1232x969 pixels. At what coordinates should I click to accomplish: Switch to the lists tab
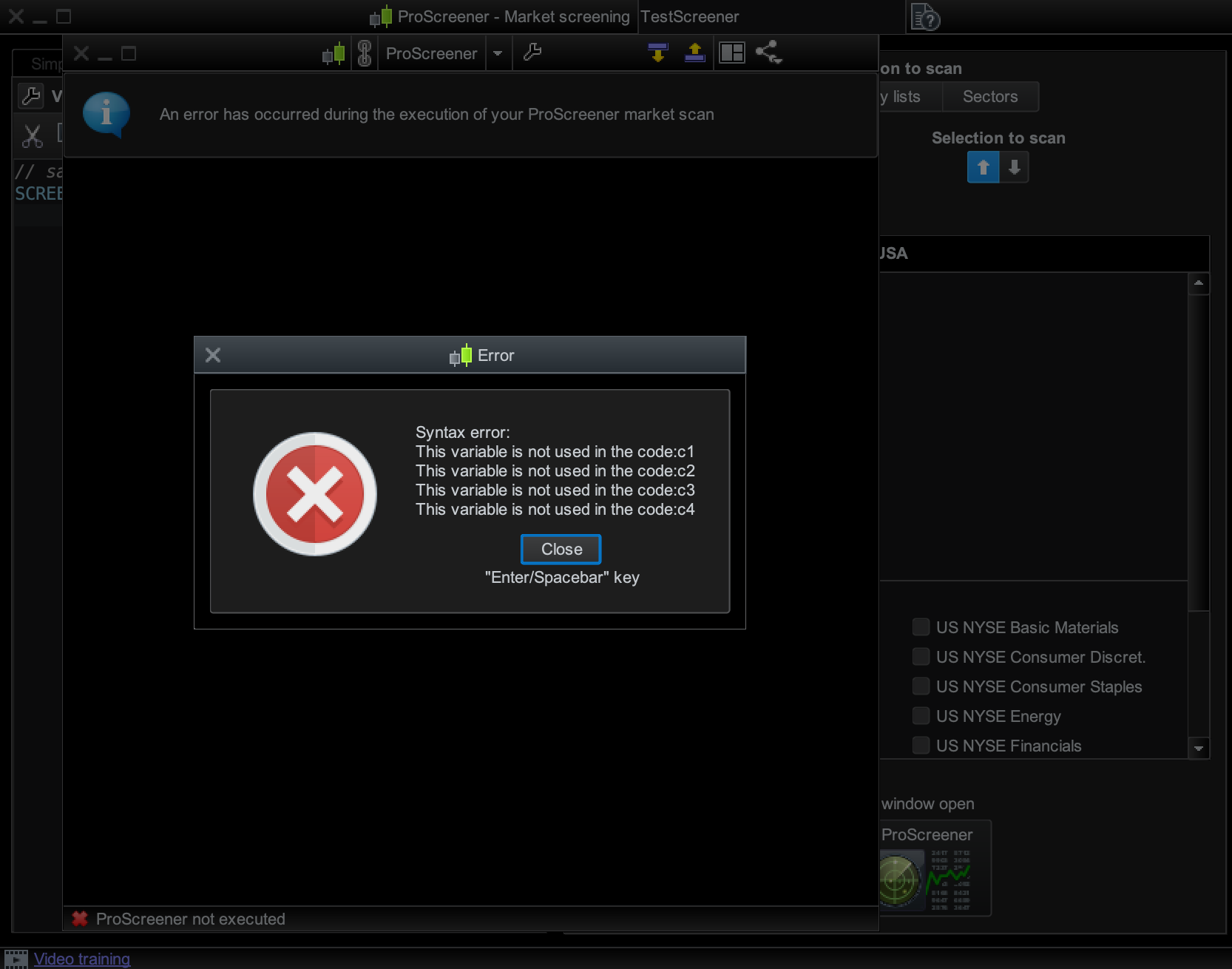[x=910, y=97]
